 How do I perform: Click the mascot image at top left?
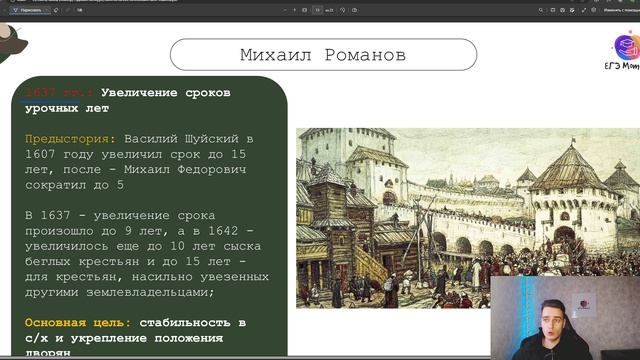(13, 44)
